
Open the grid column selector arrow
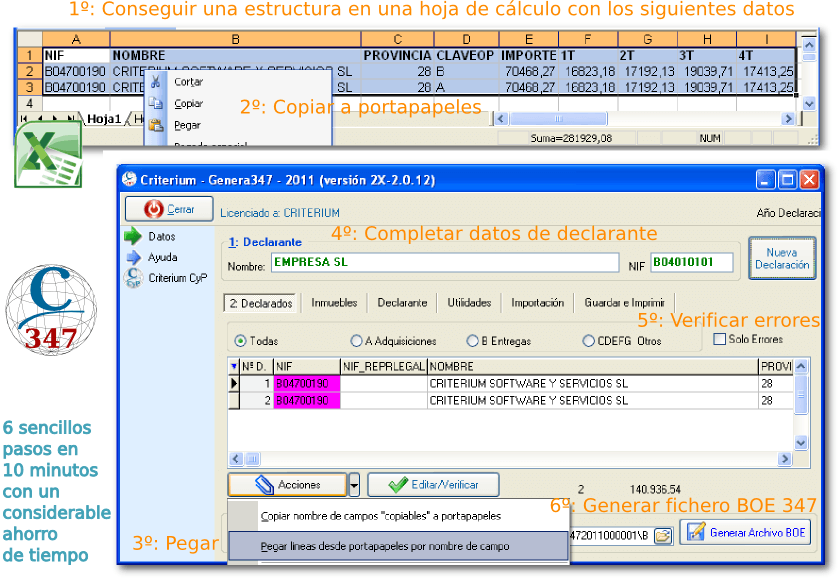234,366
